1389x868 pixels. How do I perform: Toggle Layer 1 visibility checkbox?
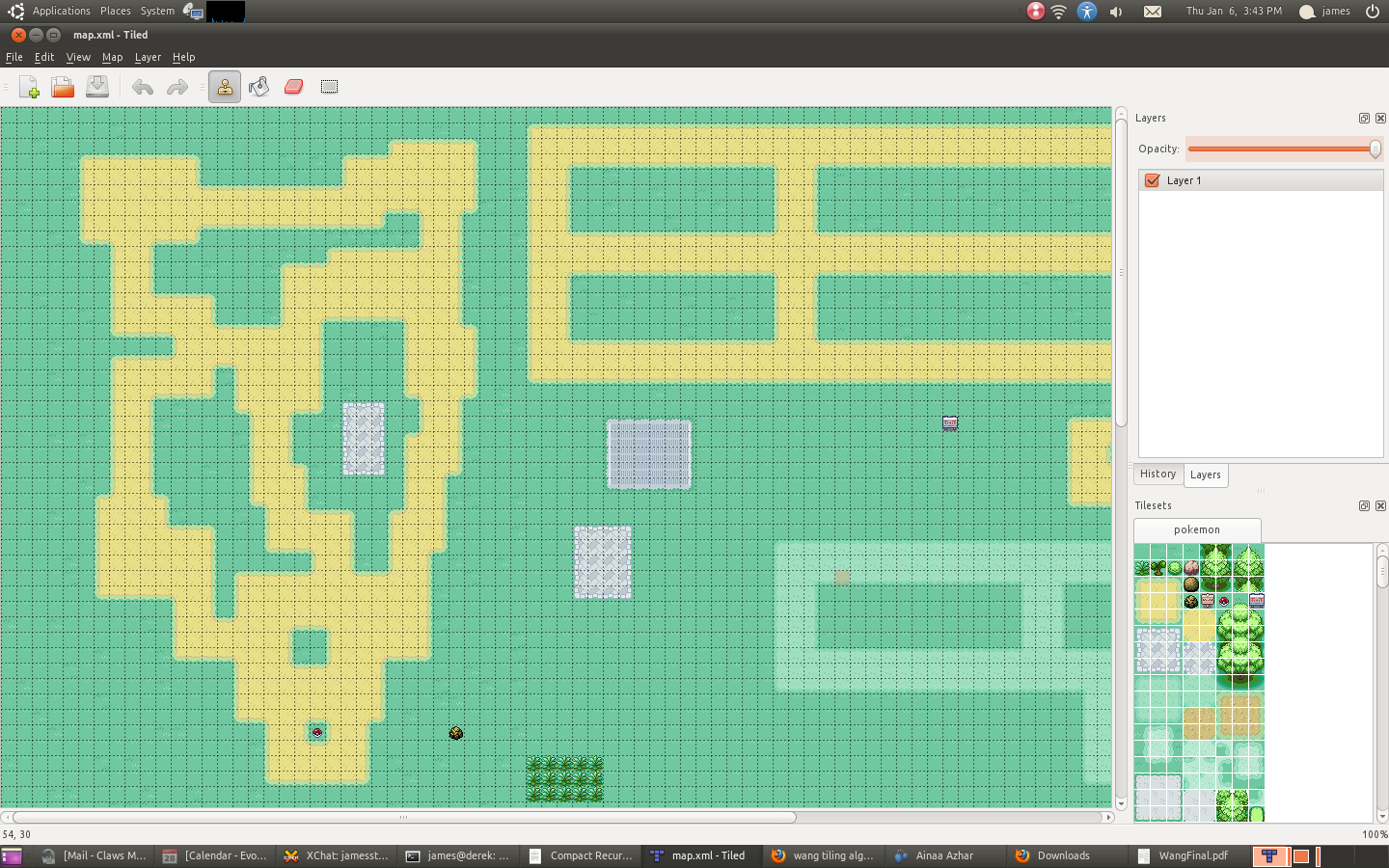pos(1152,180)
